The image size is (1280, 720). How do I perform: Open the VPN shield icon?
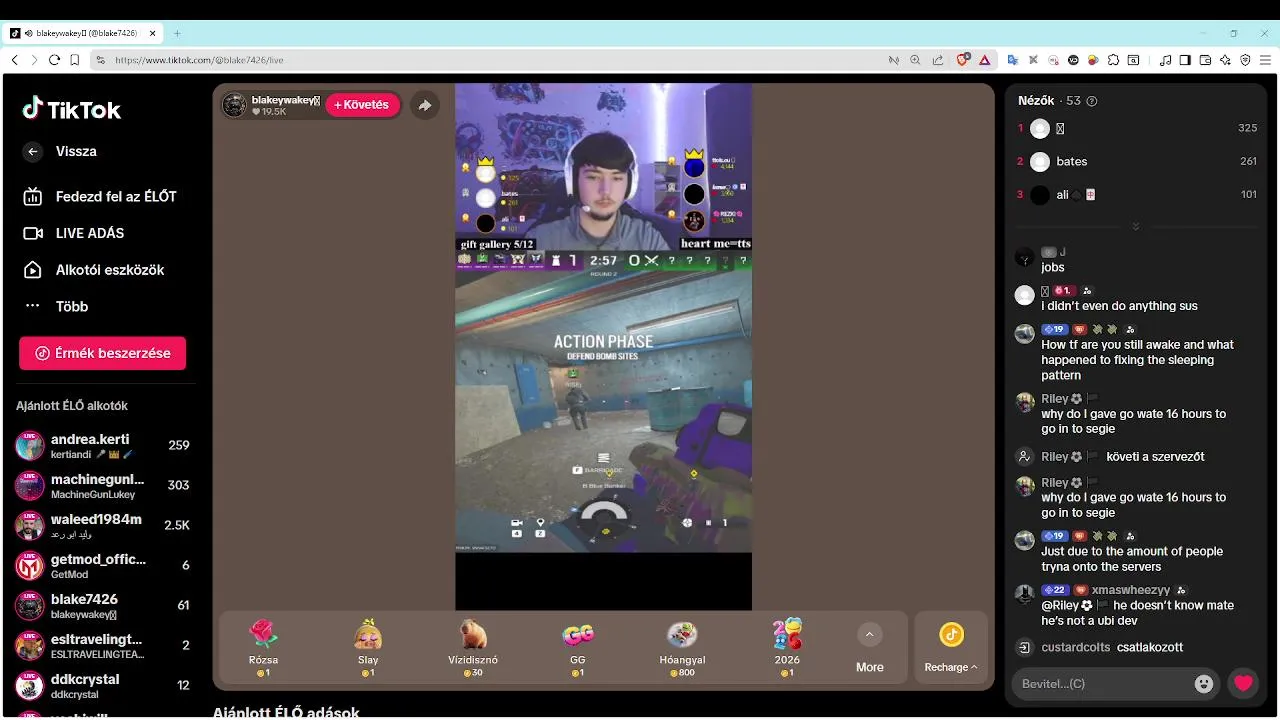(1245, 60)
